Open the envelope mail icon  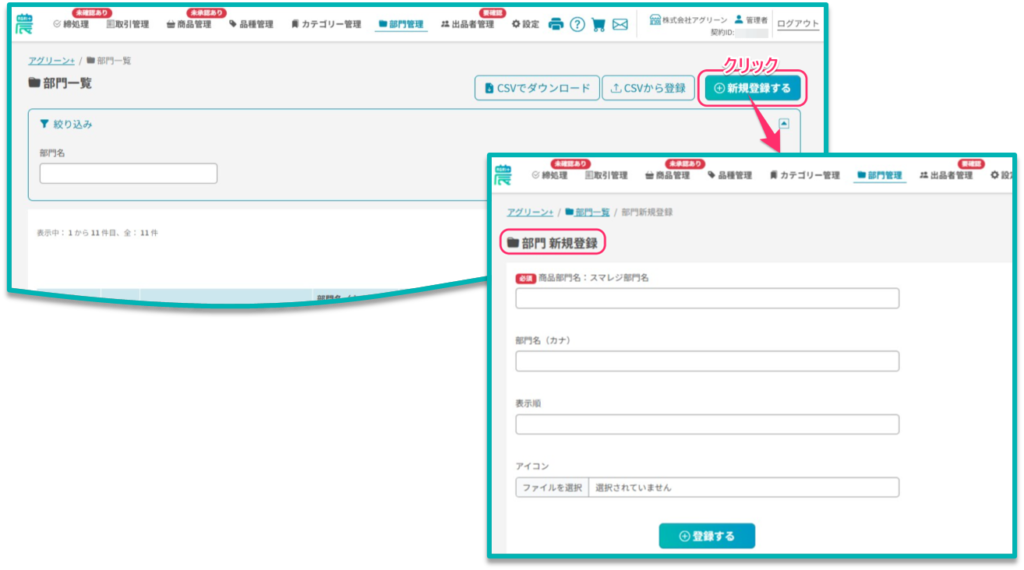point(620,24)
